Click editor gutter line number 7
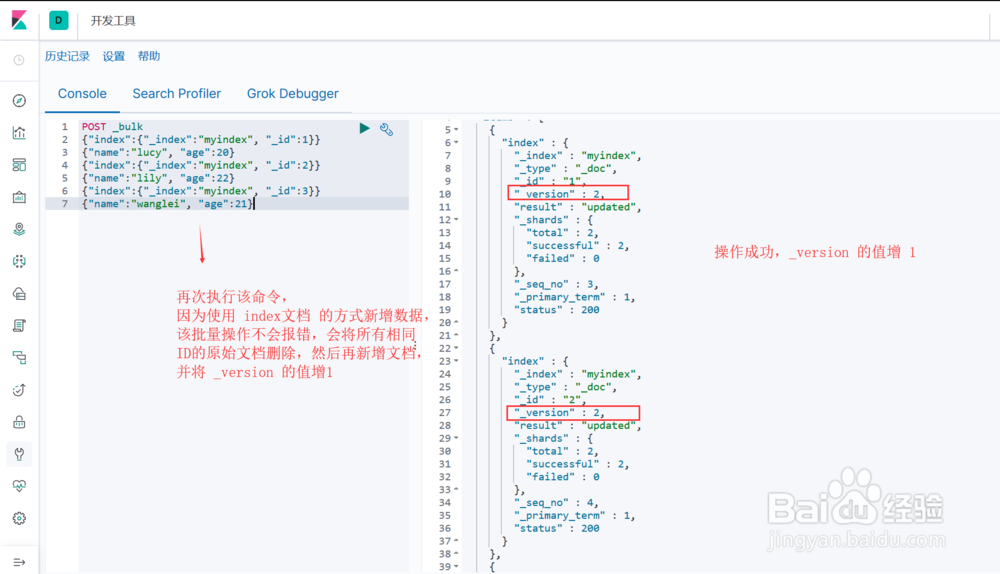 pyautogui.click(x=64, y=203)
